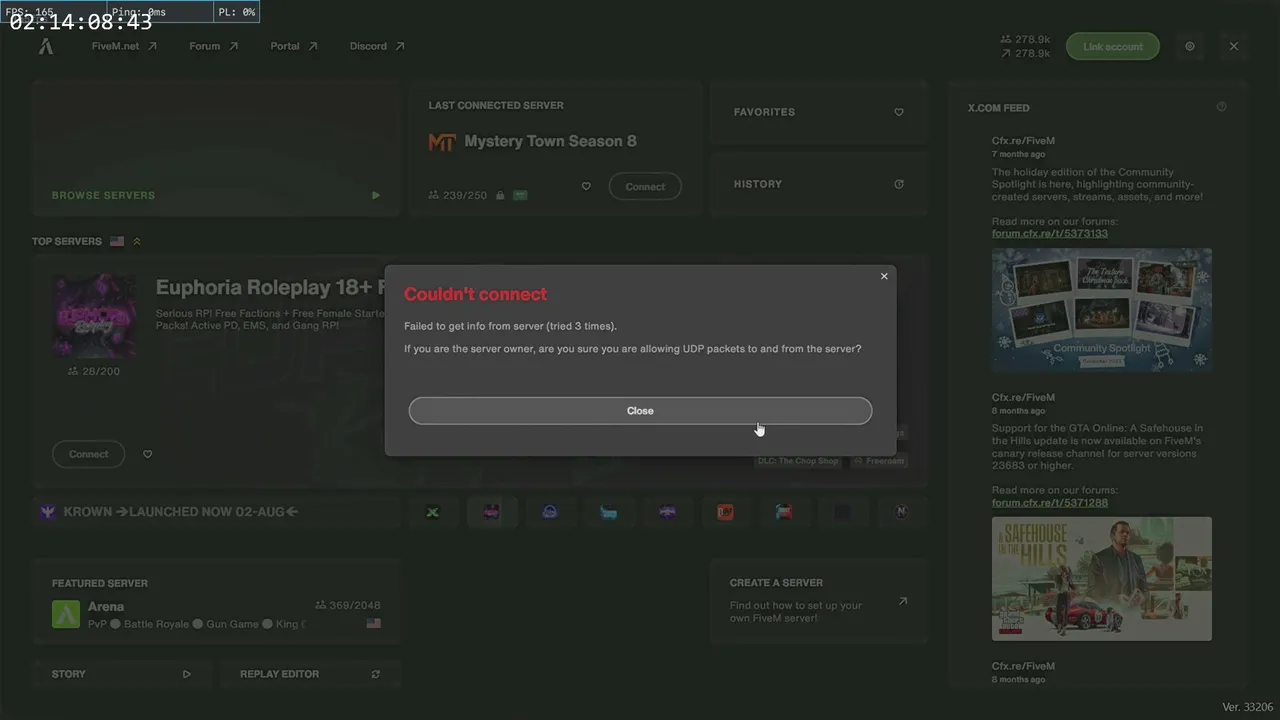
Task: Click the first Cfx.re/FiveM post author name
Action: [1023, 141]
